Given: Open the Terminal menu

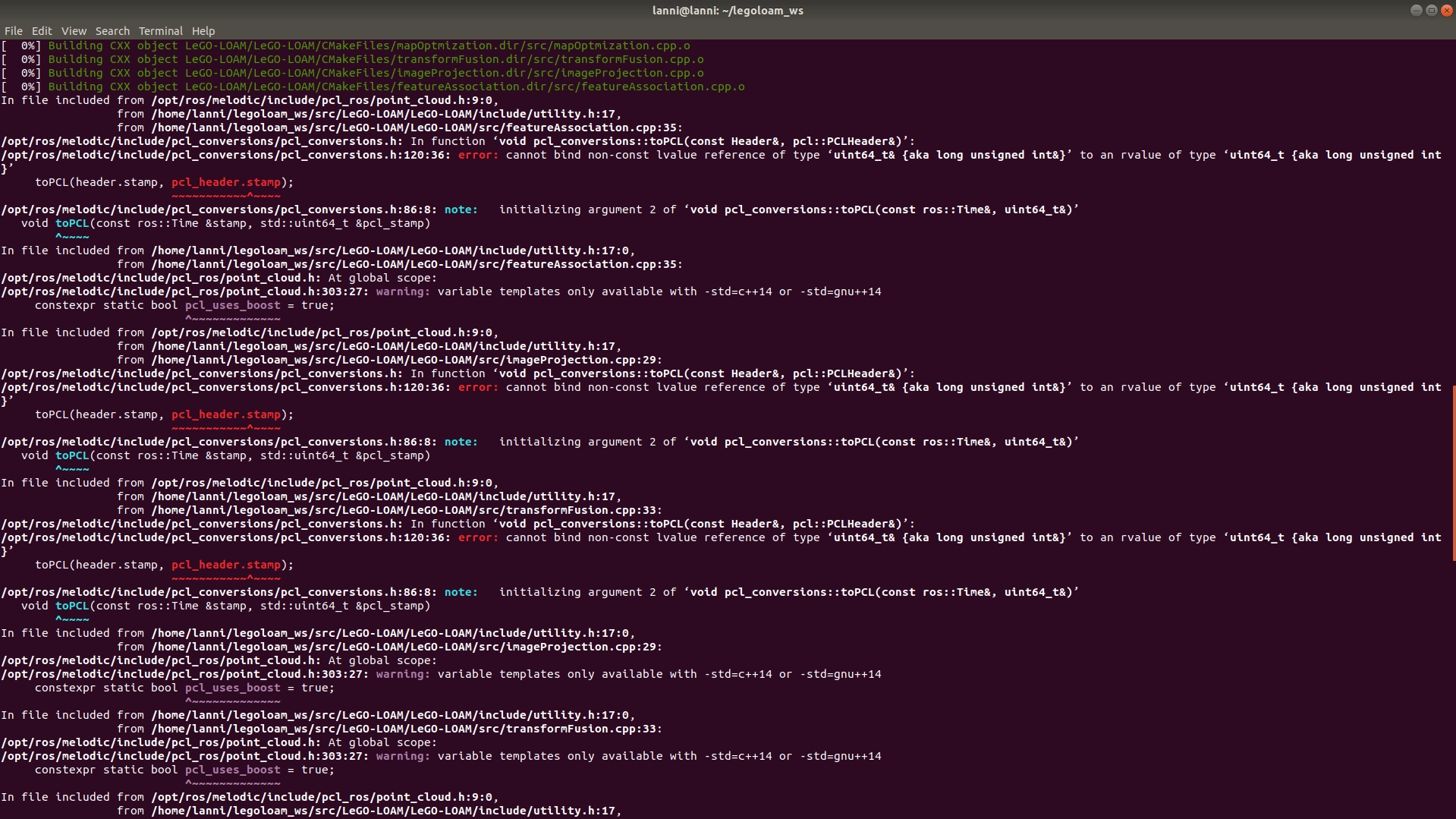Looking at the screenshot, I should [x=160, y=31].
